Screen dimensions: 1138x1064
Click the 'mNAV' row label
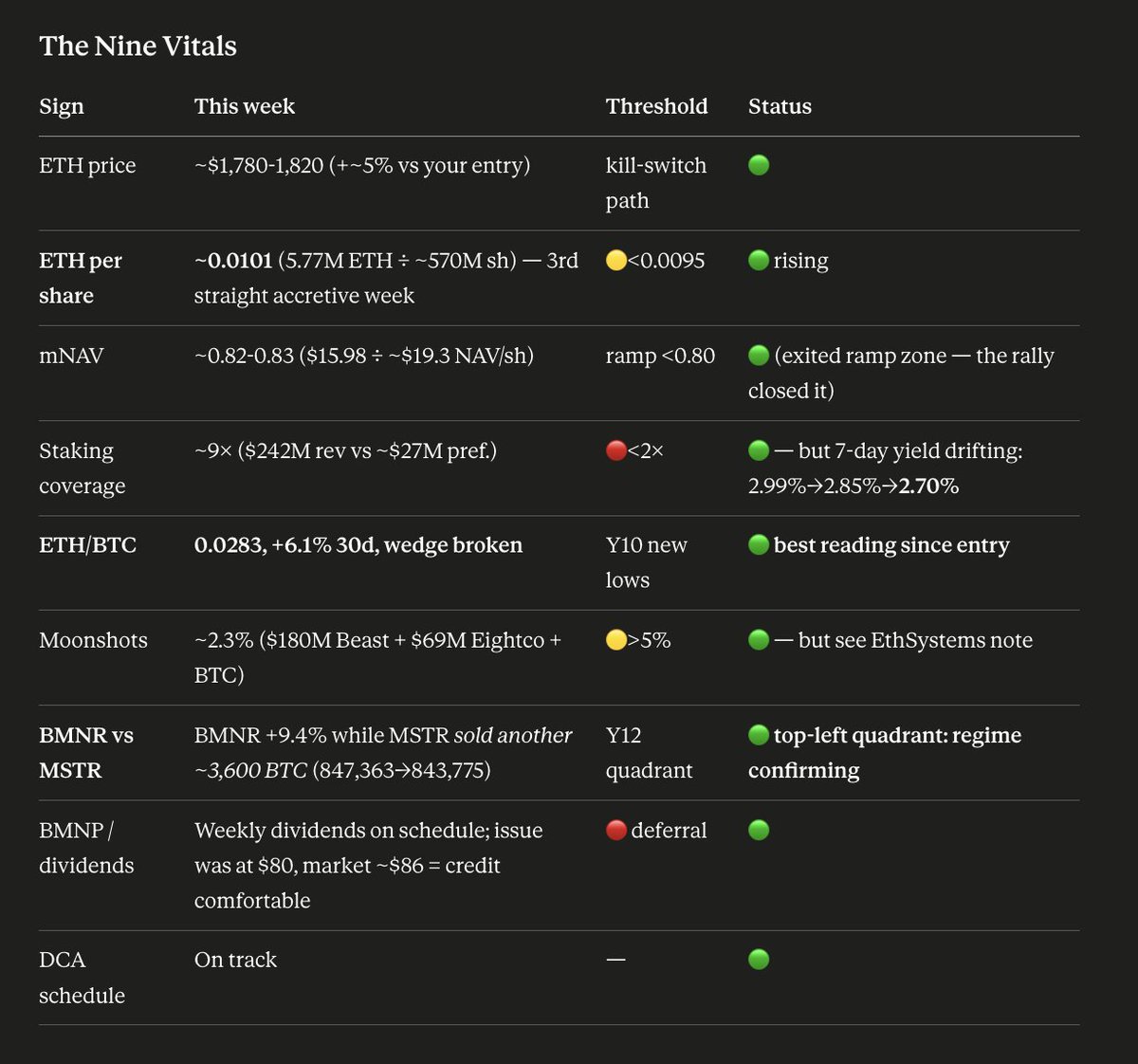pyautogui.click(x=71, y=356)
